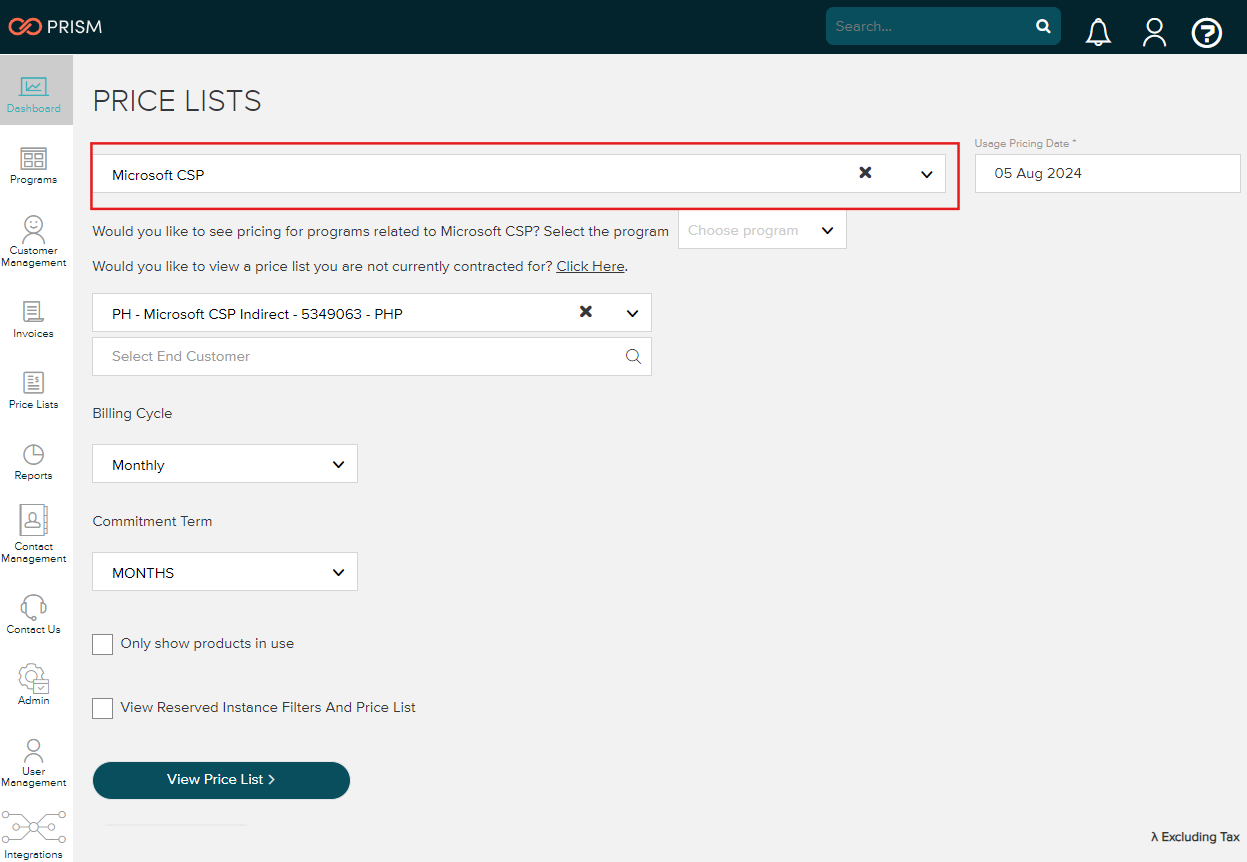Click the Usage Pricing Date field
The image size is (1247, 862).
[x=1108, y=173]
